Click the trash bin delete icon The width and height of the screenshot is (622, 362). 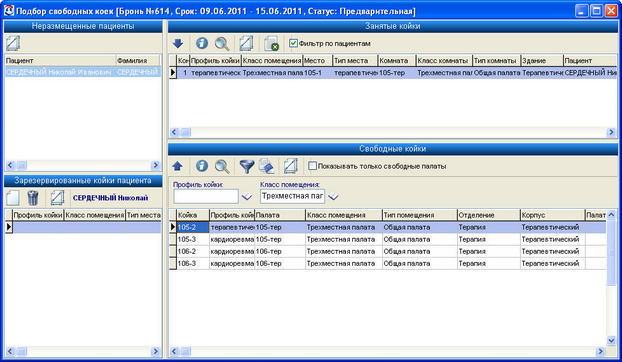tap(33, 197)
